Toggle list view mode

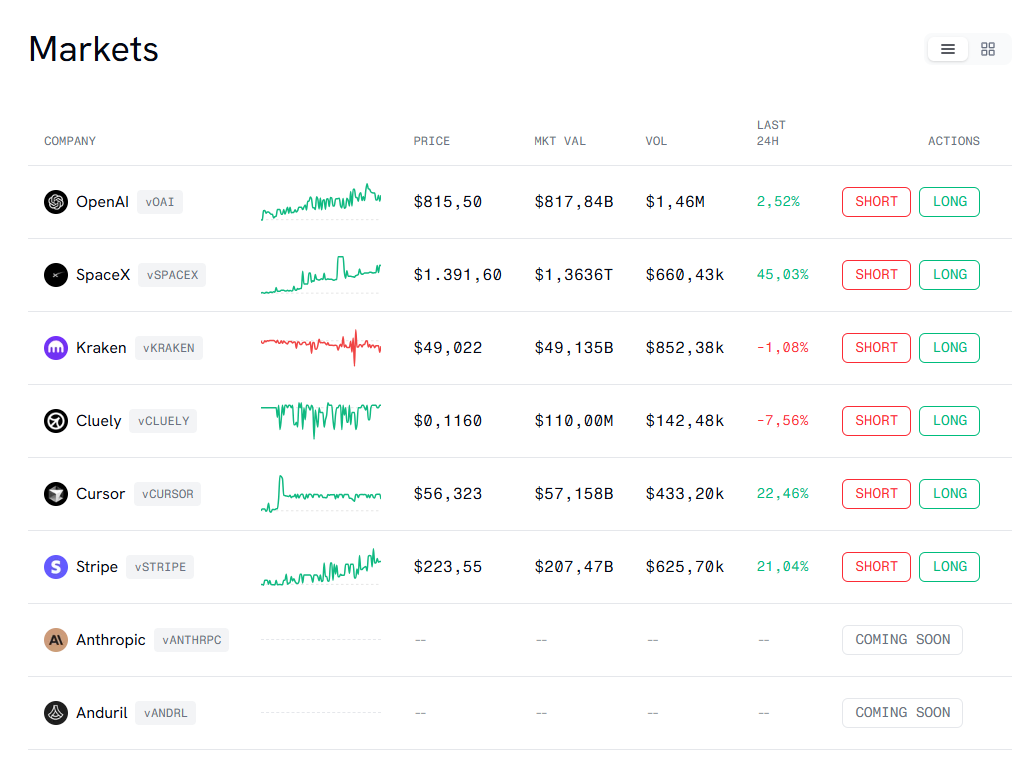pos(947,48)
